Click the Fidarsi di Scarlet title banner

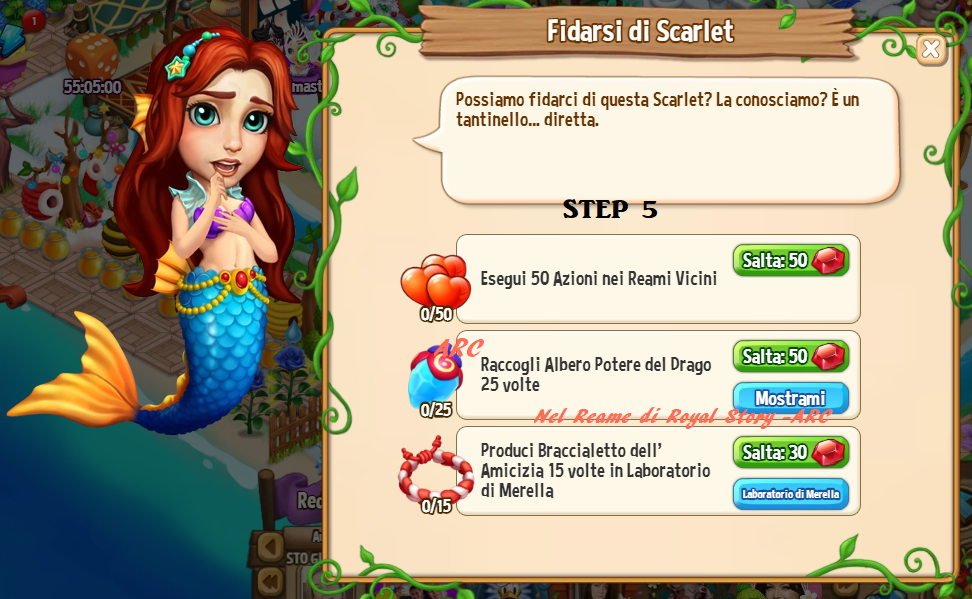point(639,31)
